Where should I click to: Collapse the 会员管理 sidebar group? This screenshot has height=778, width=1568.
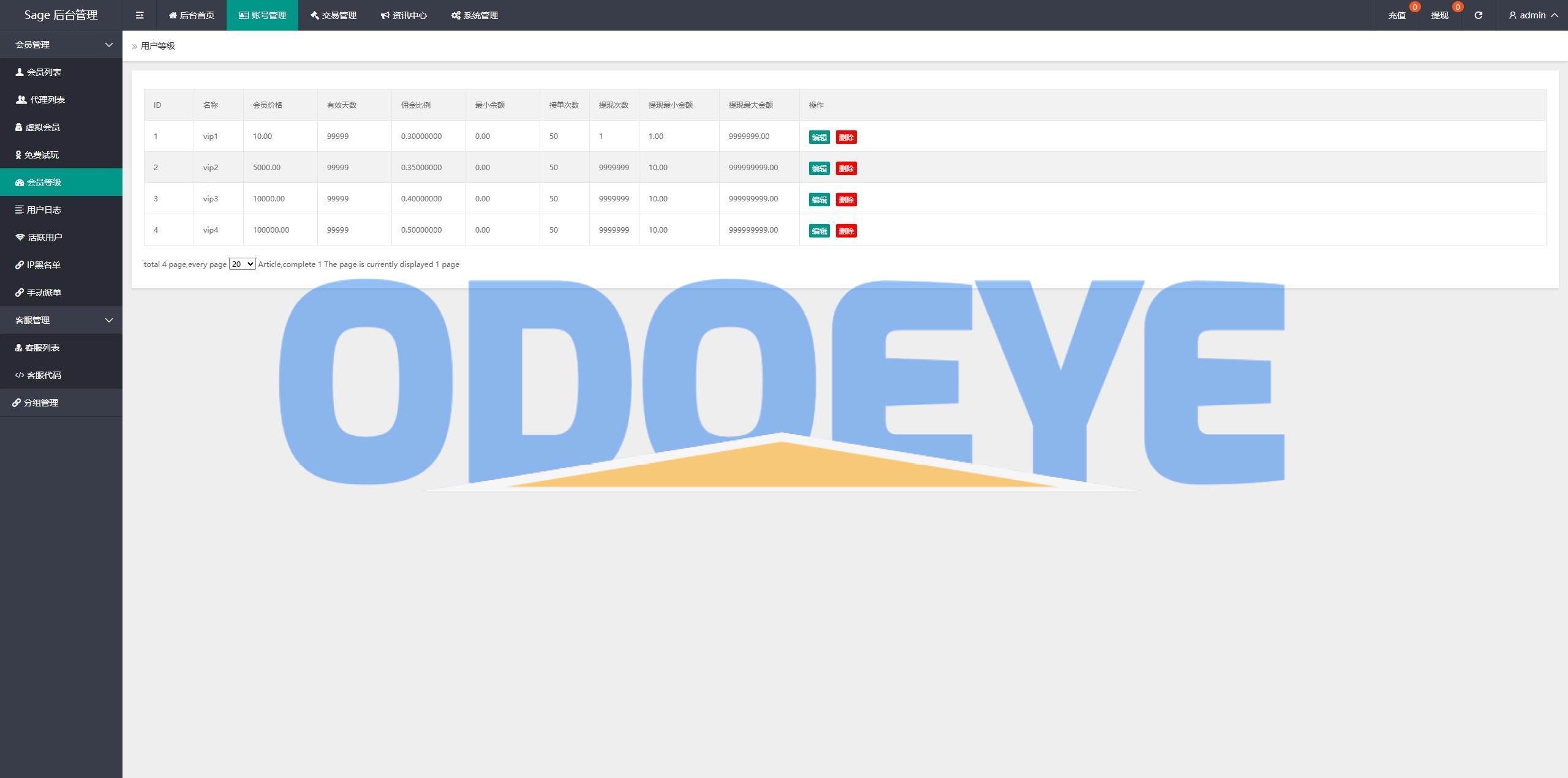(x=61, y=45)
